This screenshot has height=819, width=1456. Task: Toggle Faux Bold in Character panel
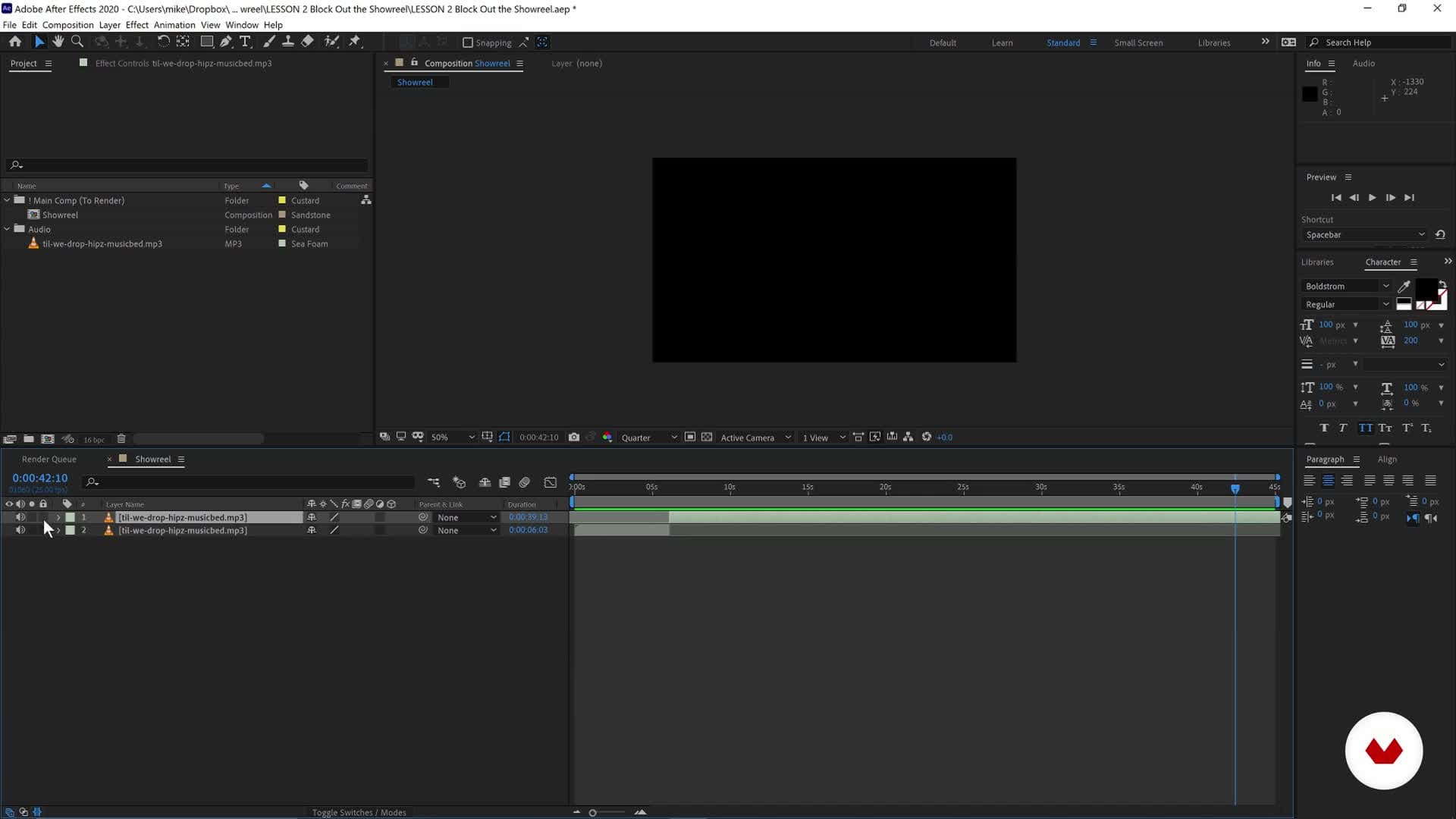[x=1324, y=428]
